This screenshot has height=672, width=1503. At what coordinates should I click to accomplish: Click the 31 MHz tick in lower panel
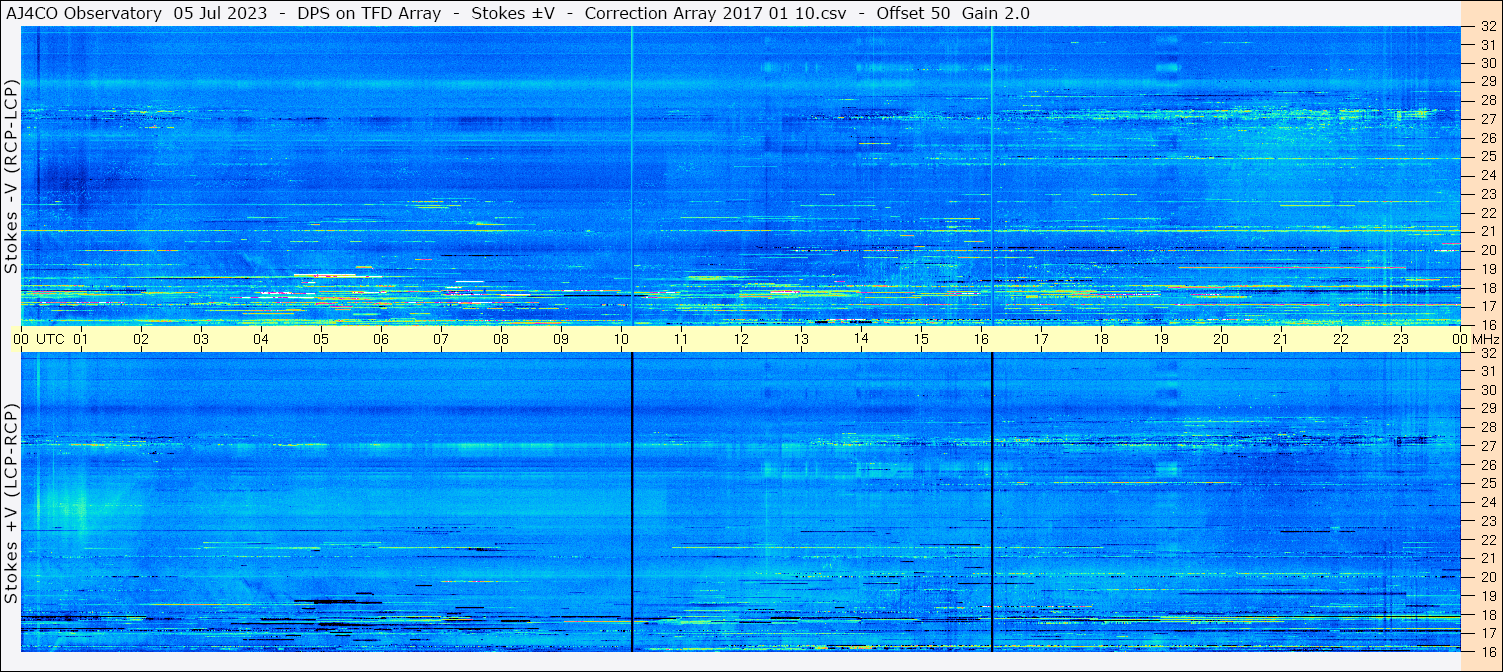click(x=1488, y=371)
